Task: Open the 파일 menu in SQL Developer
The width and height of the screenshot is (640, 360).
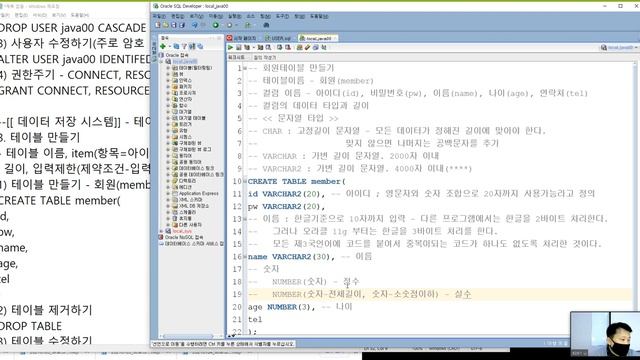Action: [159, 16]
